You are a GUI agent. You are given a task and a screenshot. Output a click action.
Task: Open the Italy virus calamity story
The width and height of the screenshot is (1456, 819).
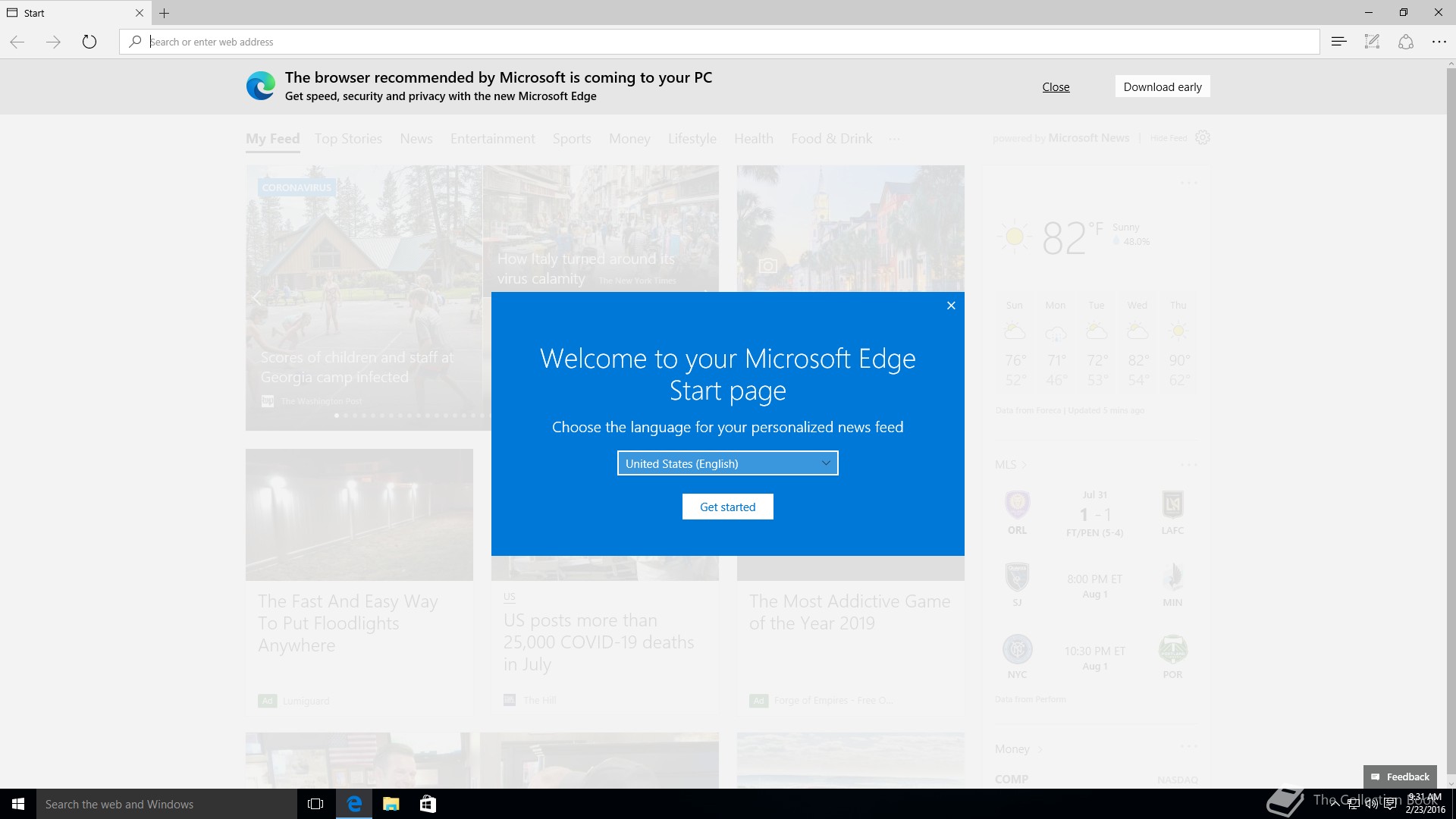(586, 268)
